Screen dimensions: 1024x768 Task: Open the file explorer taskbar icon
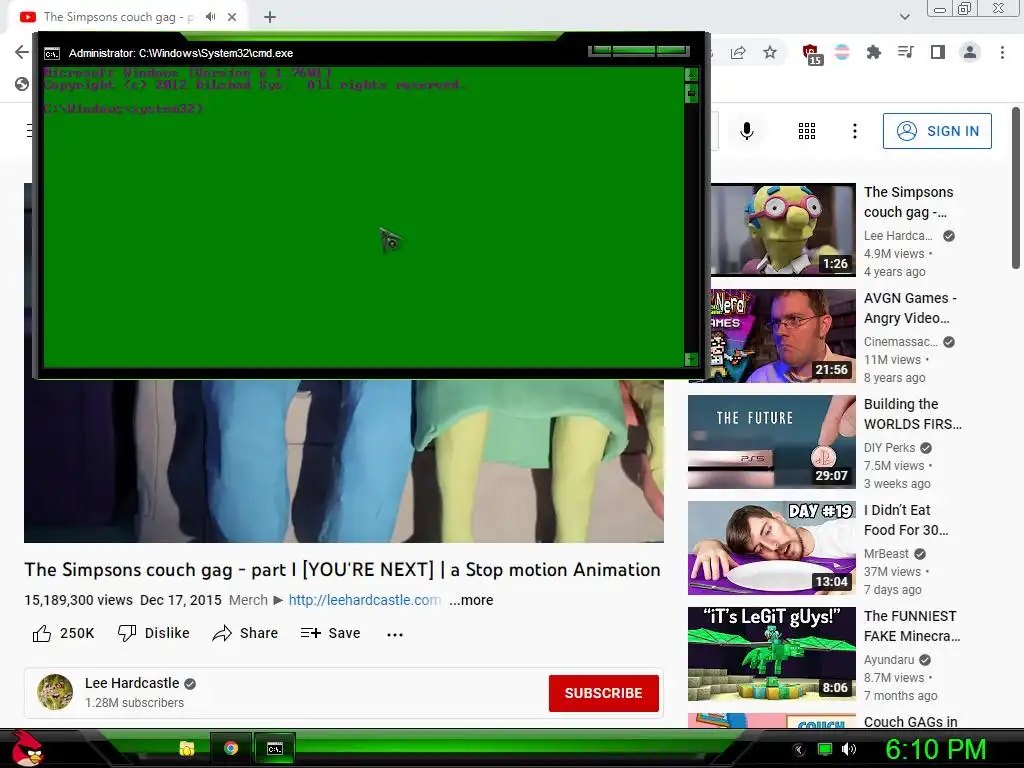[187, 748]
